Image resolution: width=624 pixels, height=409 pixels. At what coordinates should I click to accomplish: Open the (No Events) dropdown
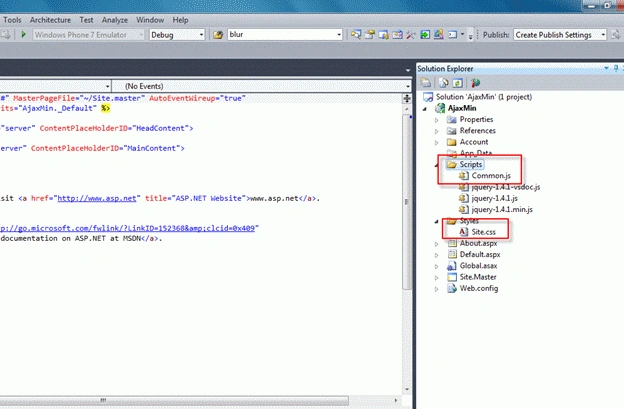(261, 86)
